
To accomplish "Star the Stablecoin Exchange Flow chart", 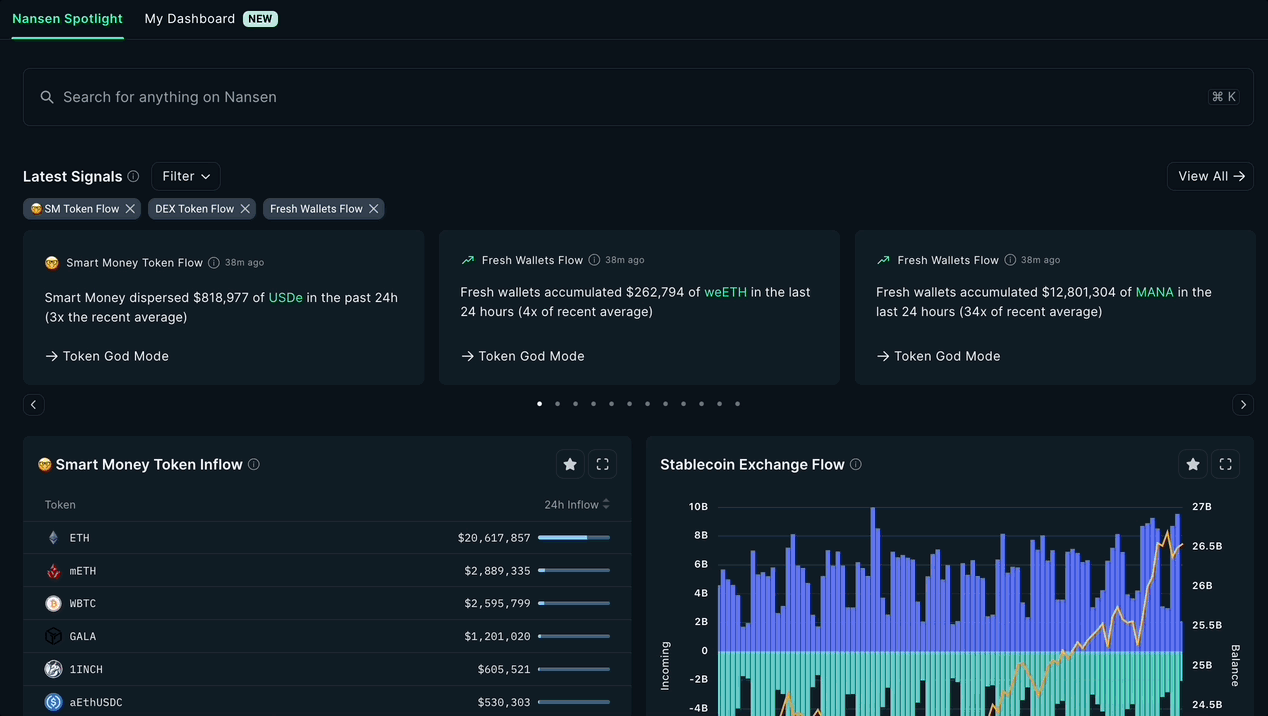I will (1193, 464).
